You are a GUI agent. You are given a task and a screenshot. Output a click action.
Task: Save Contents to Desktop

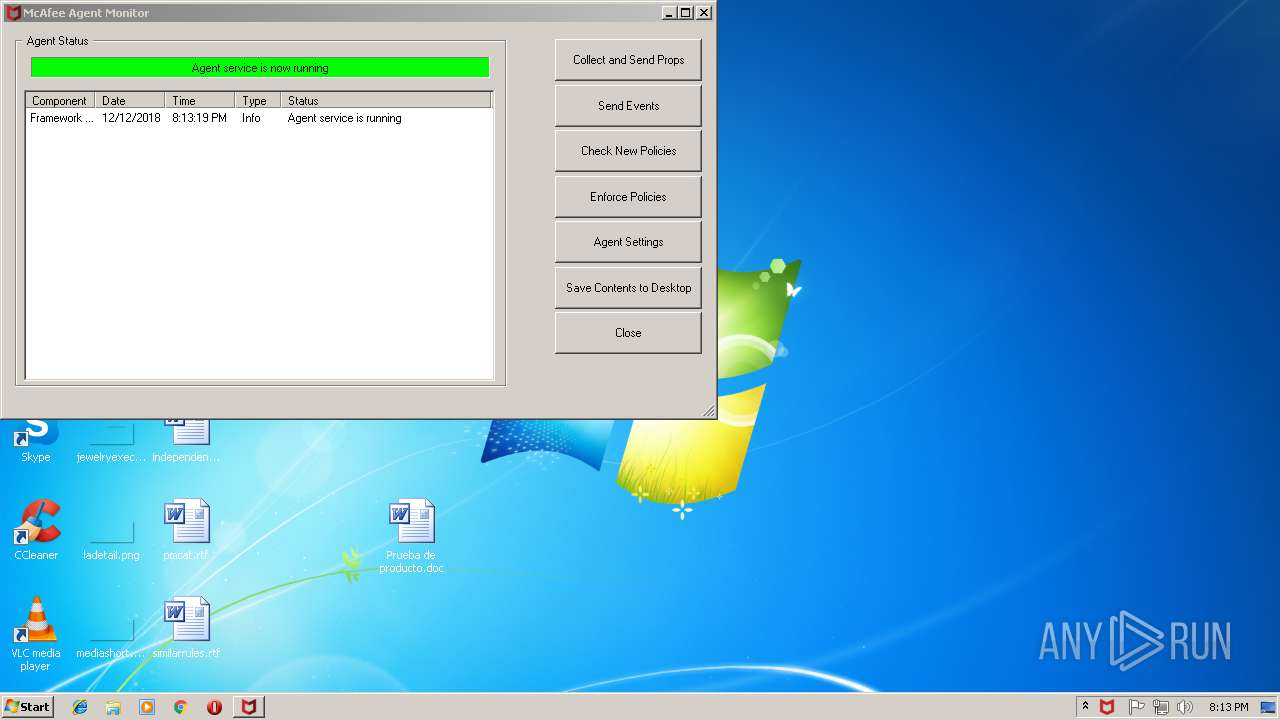(628, 287)
